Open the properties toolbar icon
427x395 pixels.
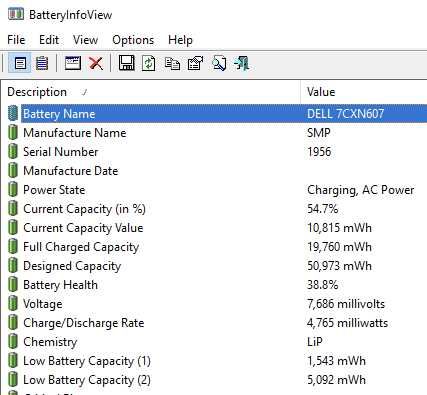[x=195, y=63]
